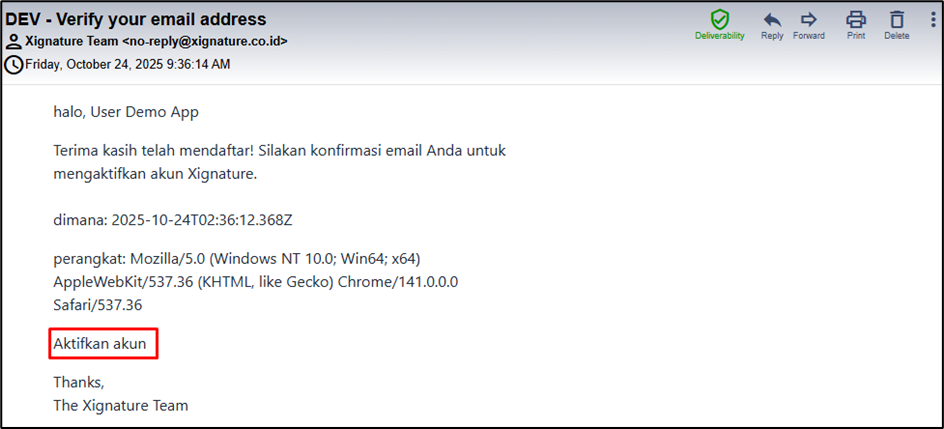Click the Delete trash can icon
The image size is (944, 429).
(x=897, y=19)
